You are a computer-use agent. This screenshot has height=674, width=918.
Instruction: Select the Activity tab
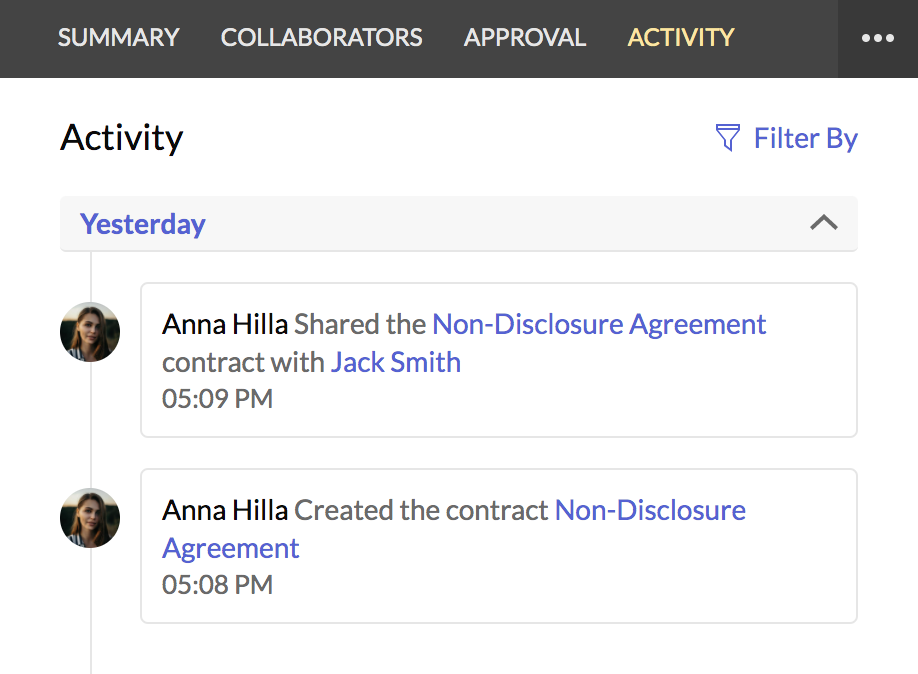(681, 37)
